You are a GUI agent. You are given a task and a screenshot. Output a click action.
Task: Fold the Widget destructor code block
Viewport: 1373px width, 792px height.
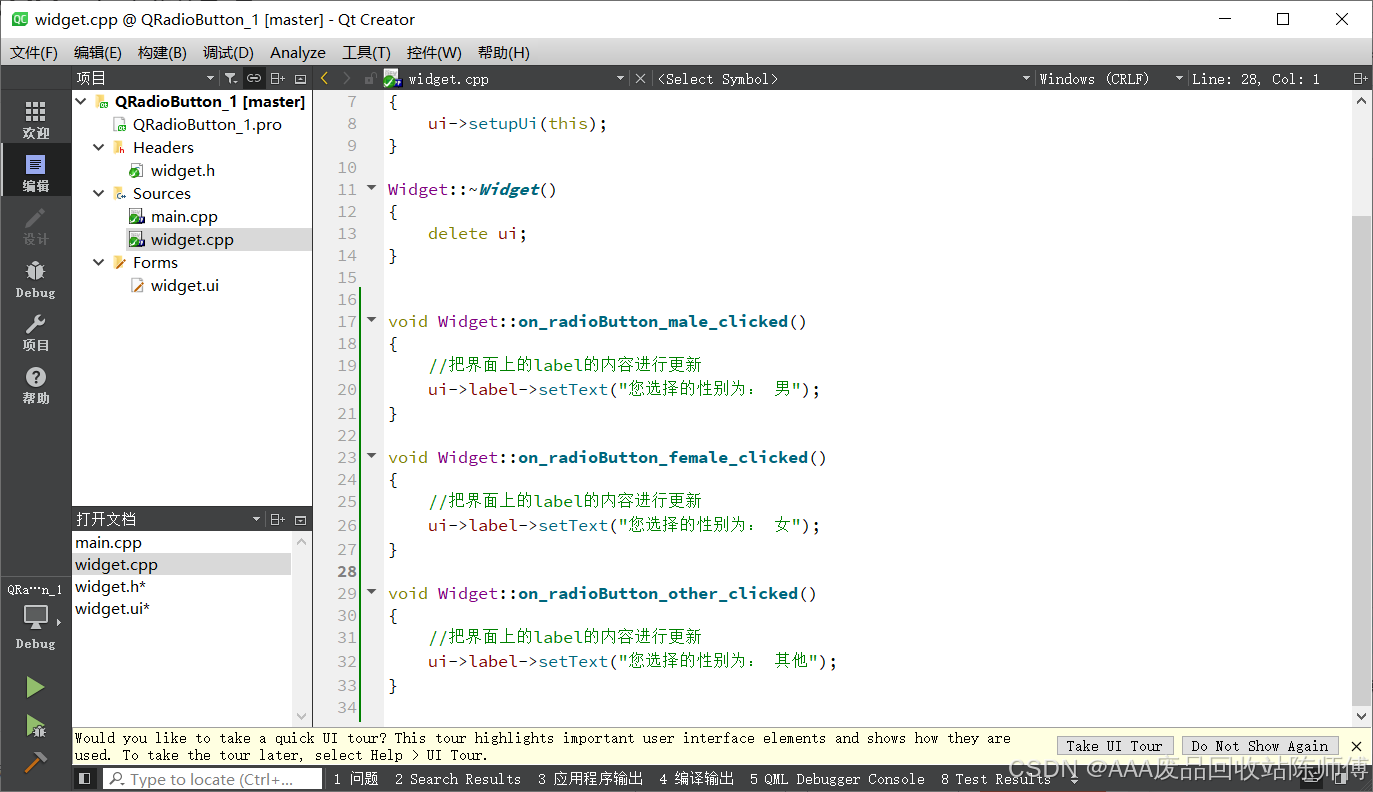372,188
